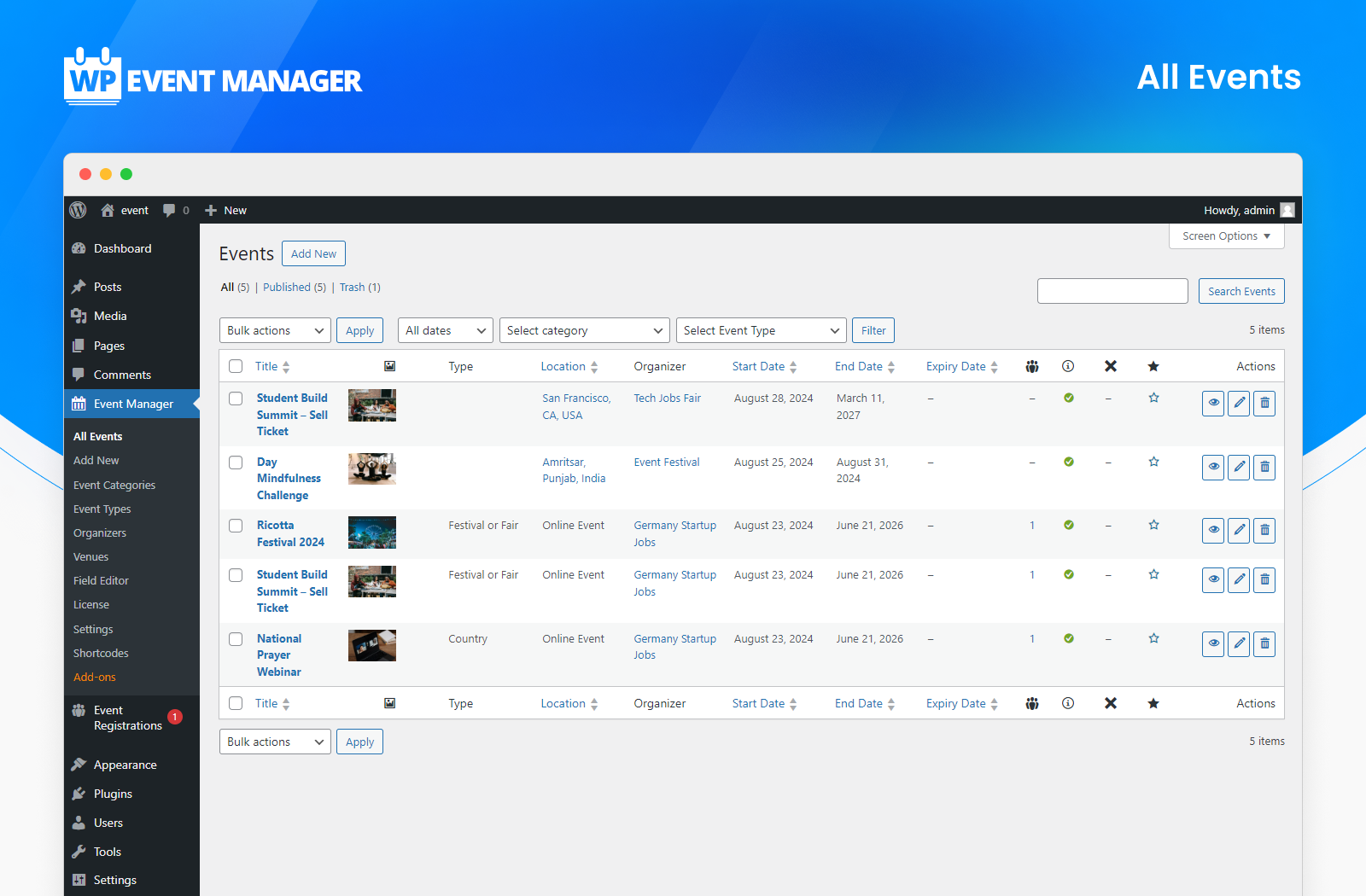Expand Screen Options panel
Image resolution: width=1366 pixels, height=896 pixels.
tap(1226, 236)
